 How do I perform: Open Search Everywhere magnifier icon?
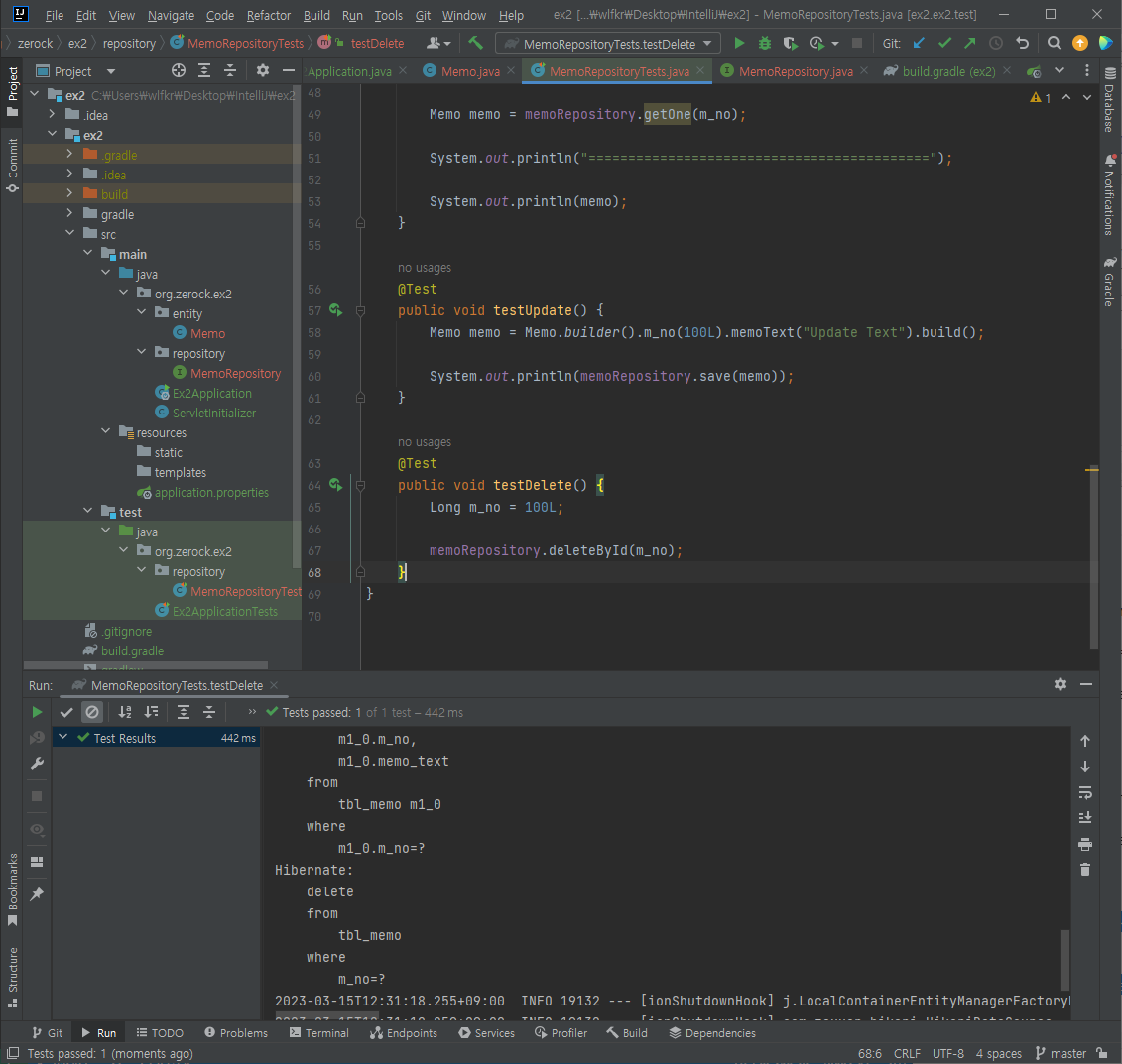pyautogui.click(x=1054, y=43)
